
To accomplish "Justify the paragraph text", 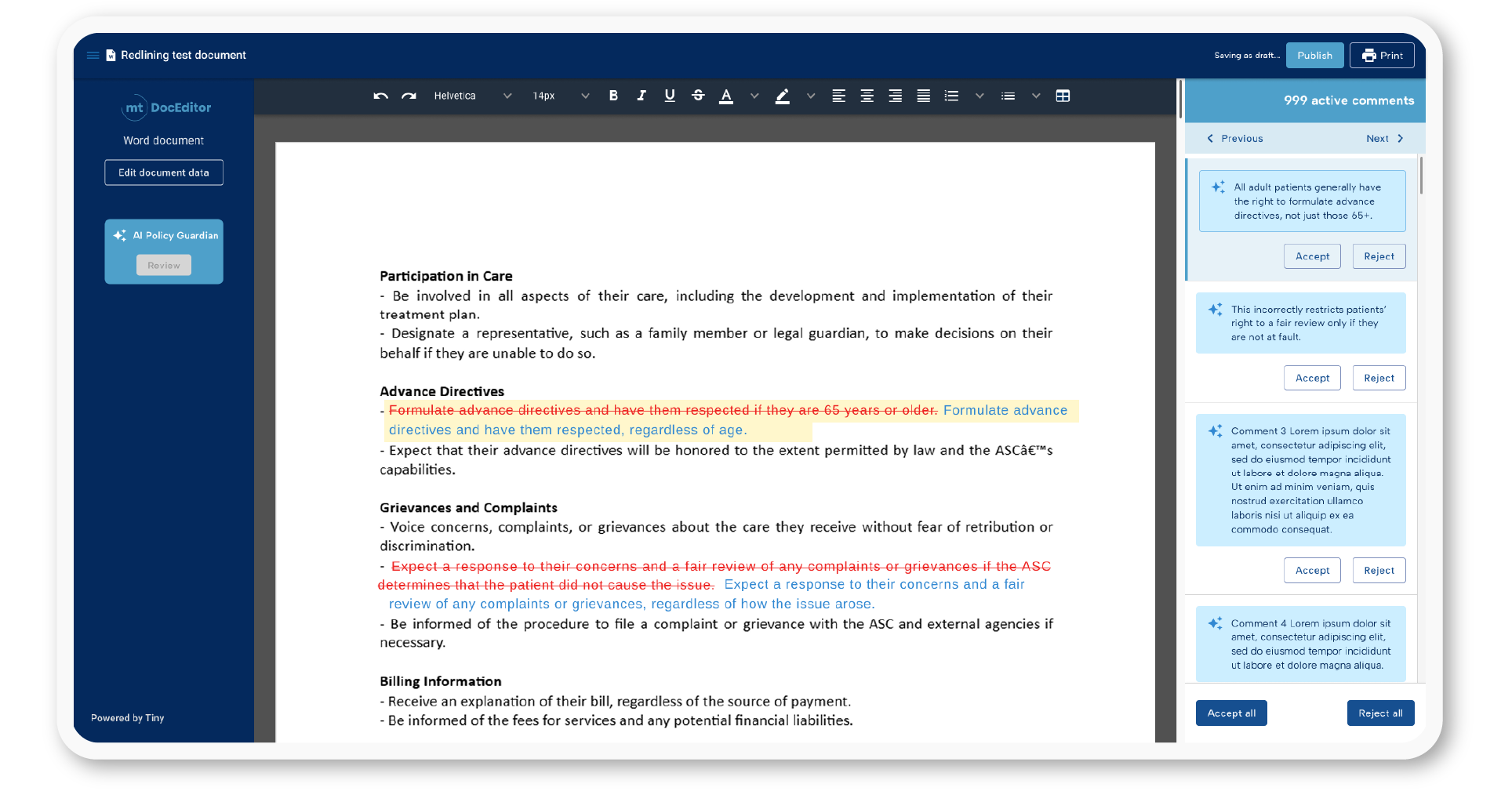I will point(923,96).
